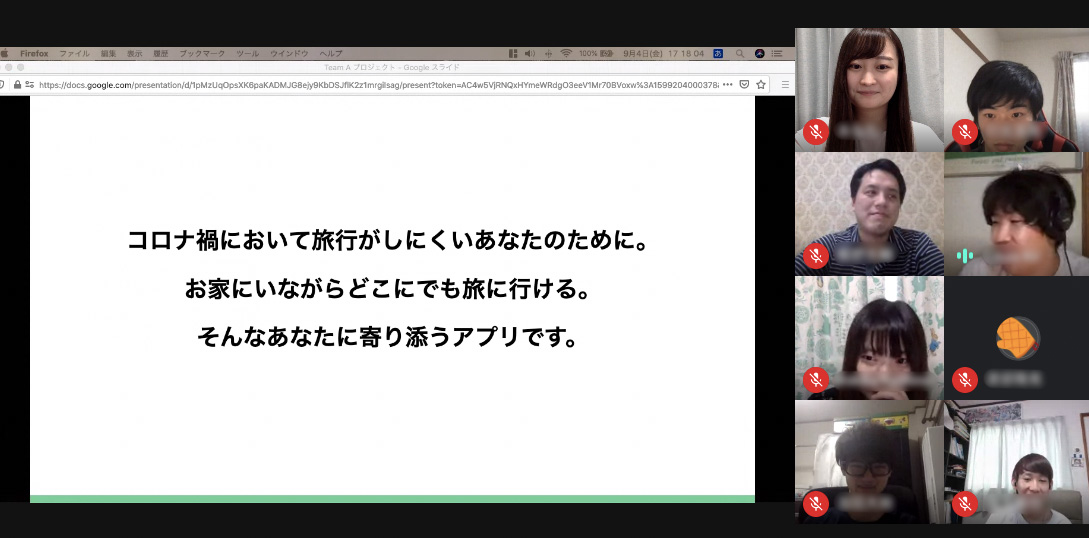The width and height of the screenshot is (1089, 538).
Task: Click the green speaking indicator on headphones tile
Action: coord(965,255)
